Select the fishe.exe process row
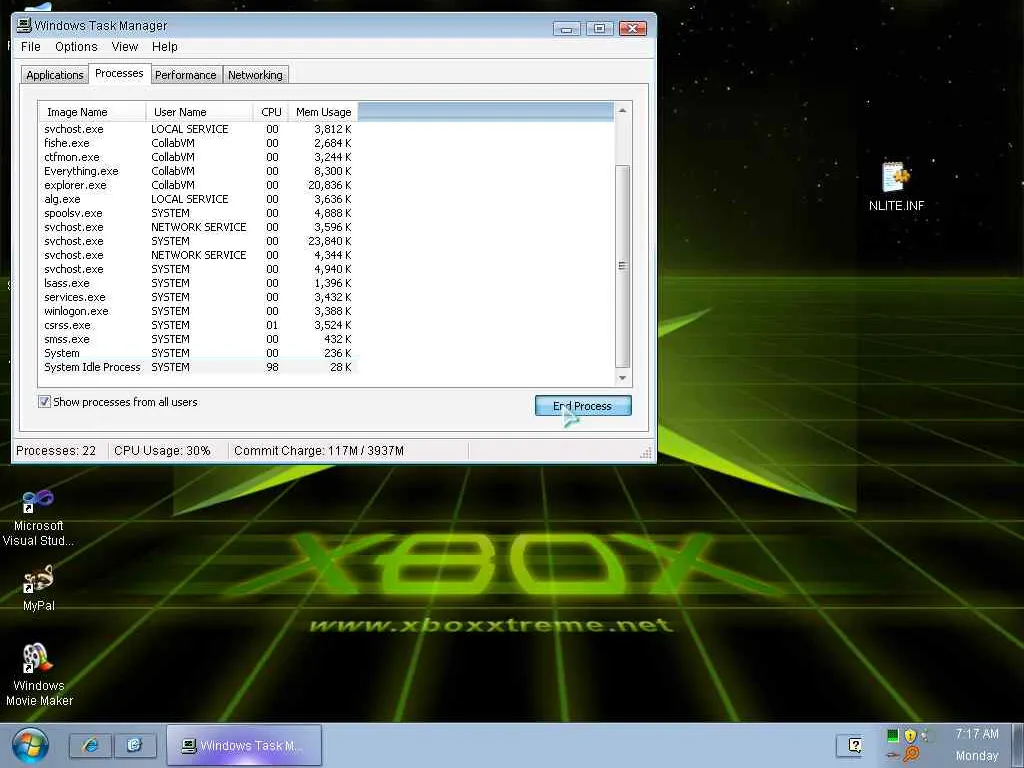This screenshot has width=1024, height=768. pyautogui.click(x=199, y=143)
